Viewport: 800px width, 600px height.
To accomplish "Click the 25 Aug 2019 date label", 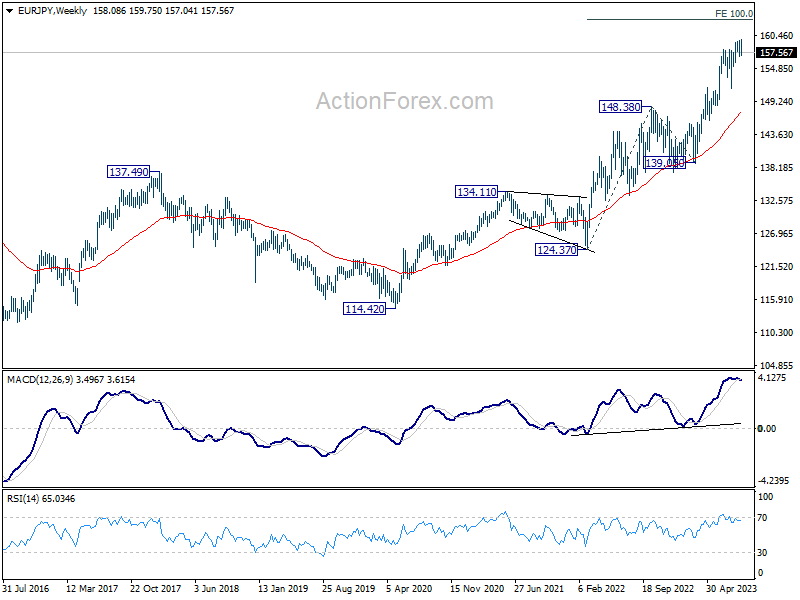I will 348,589.
